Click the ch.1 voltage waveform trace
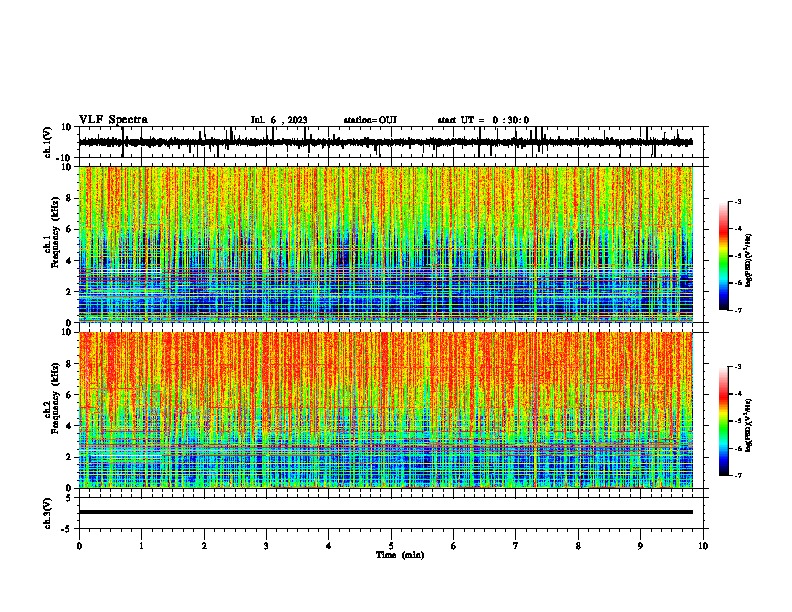The image size is (792, 612). coord(385,142)
